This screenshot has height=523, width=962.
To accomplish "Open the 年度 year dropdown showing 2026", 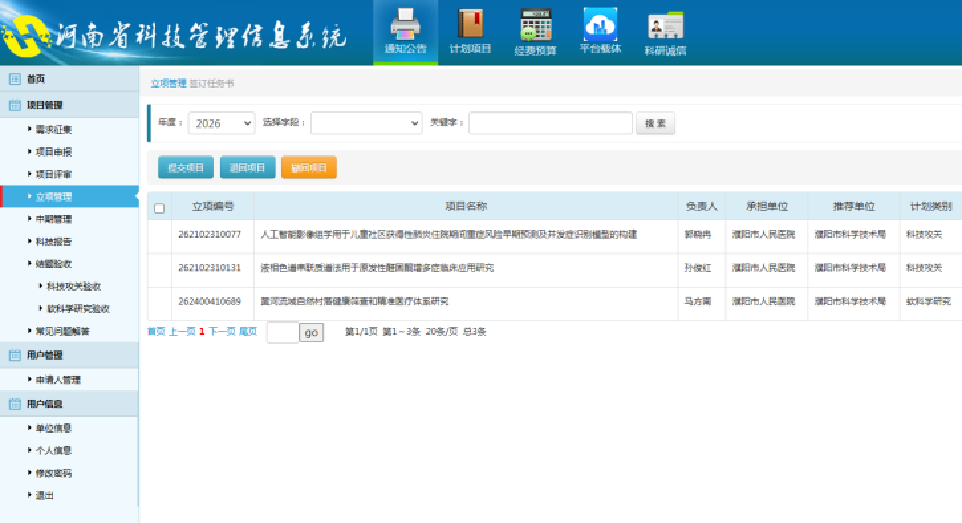I will tap(221, 123).
